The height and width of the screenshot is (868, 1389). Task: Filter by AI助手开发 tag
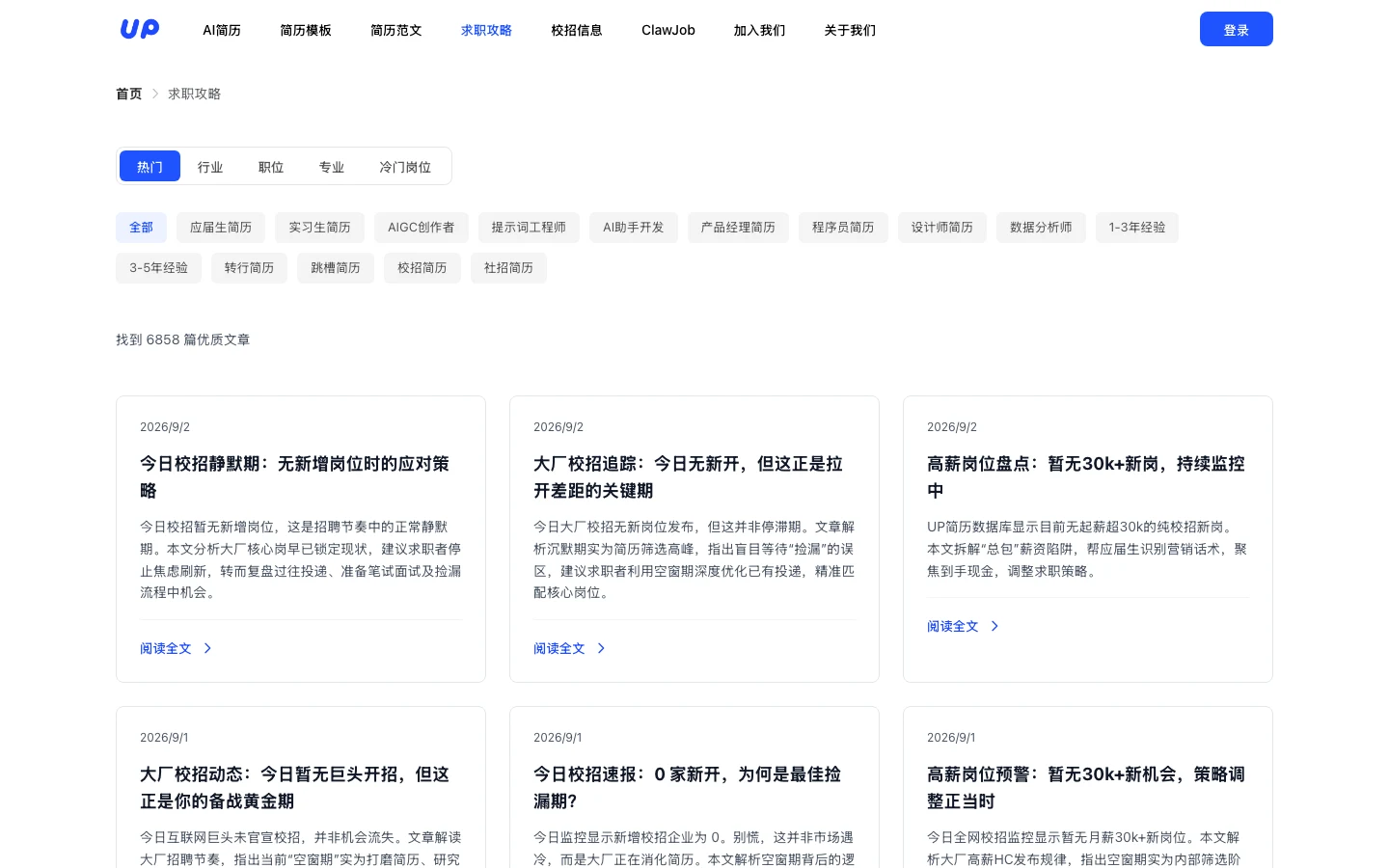pyautogui.click(x=634, y=228)
